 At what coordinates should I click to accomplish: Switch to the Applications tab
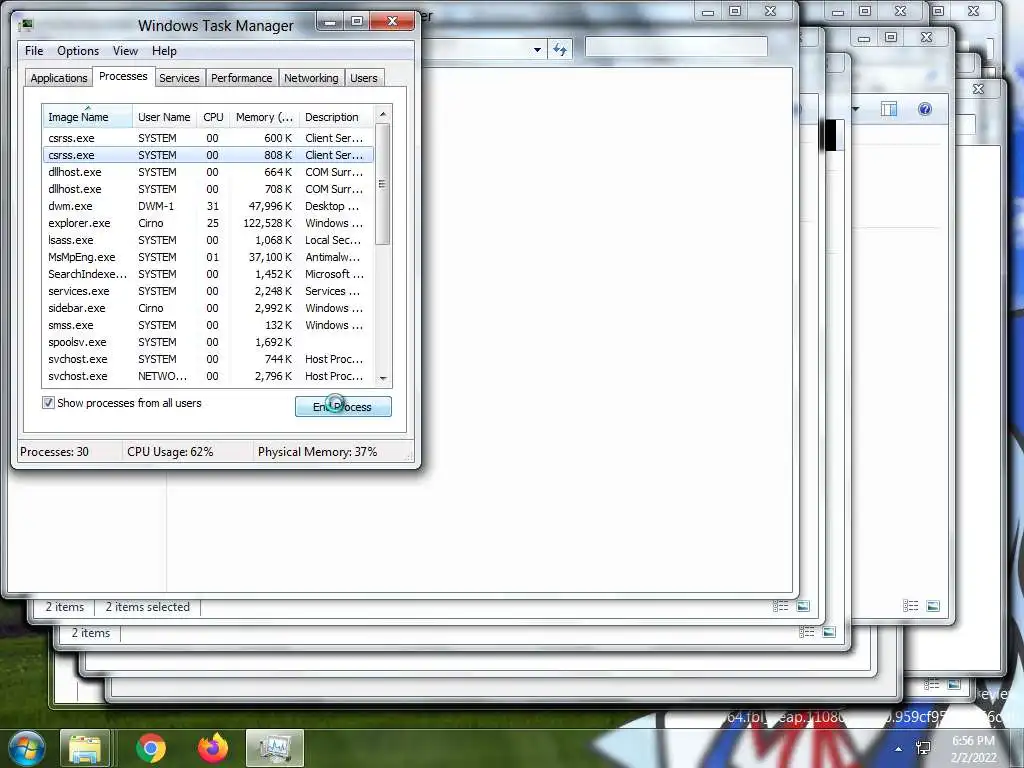tap(59, 78)
